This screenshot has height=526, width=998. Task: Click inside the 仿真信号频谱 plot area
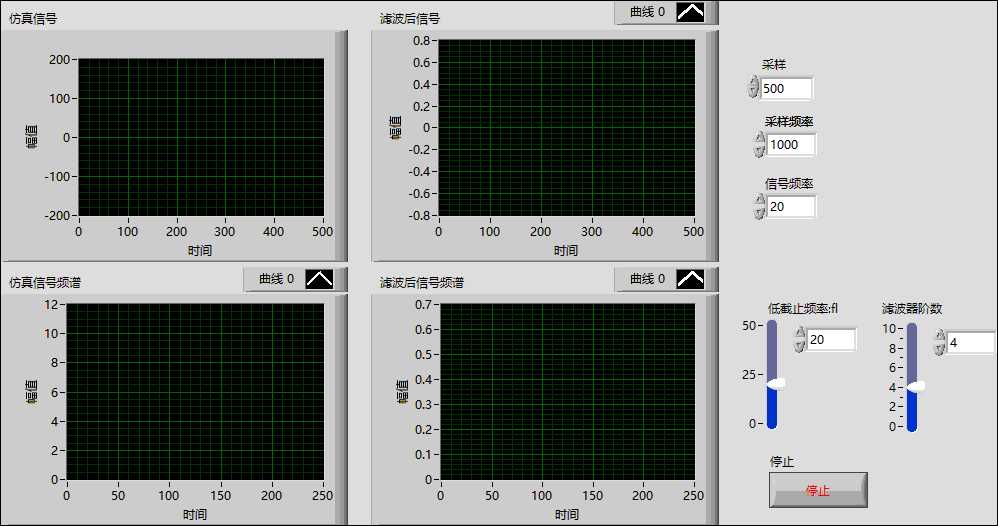[195, 391]
